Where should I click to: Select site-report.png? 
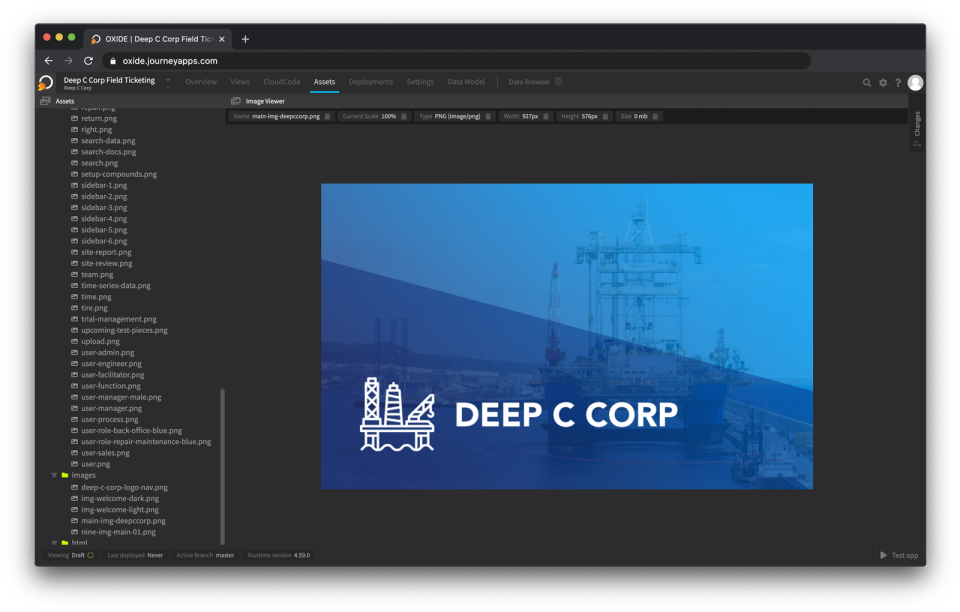tap(106, 252)
